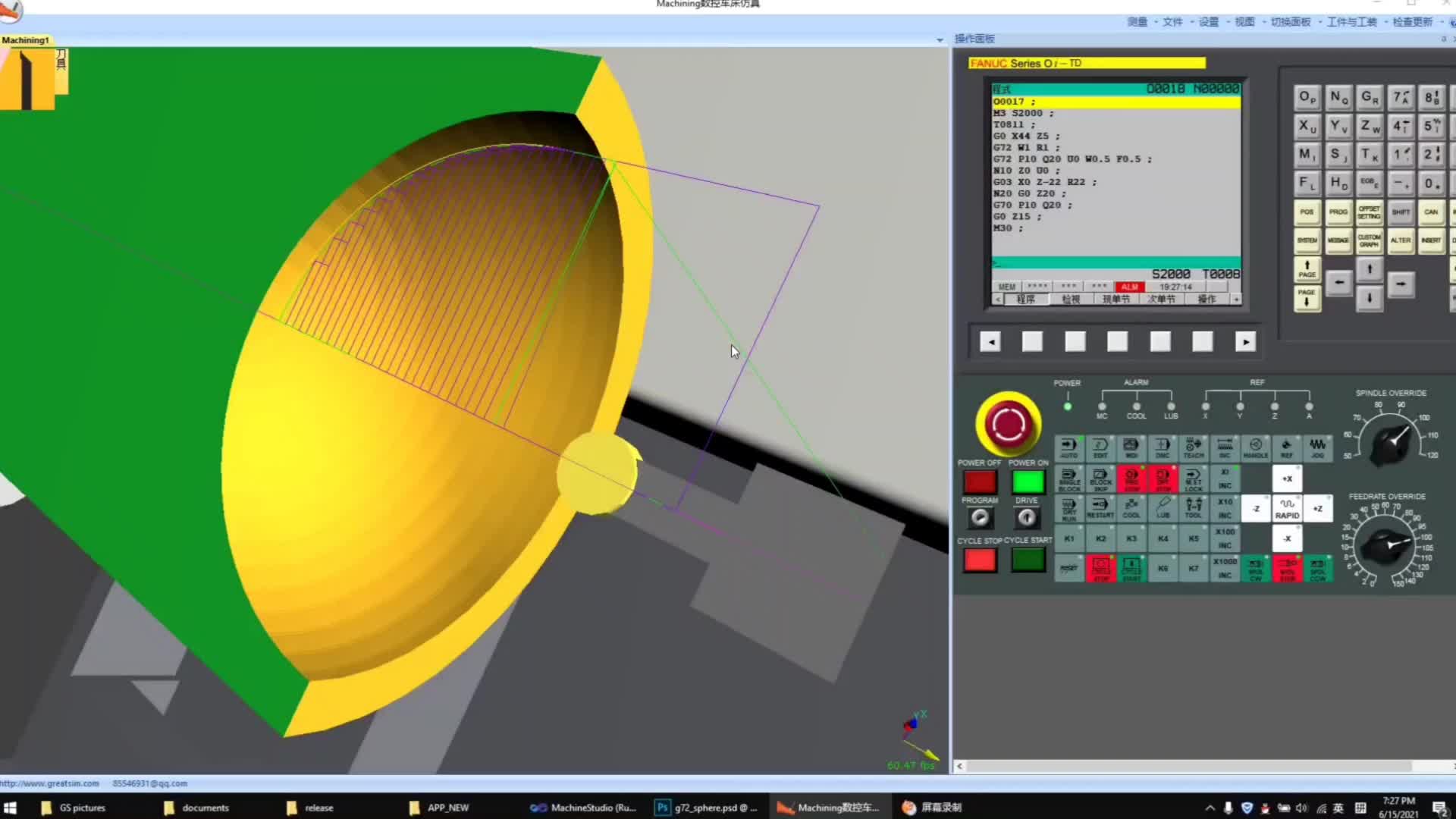Click the 操作 softkey on CNC screen
Viewport: 1456px width, 819px height.
coord(1207,300)
